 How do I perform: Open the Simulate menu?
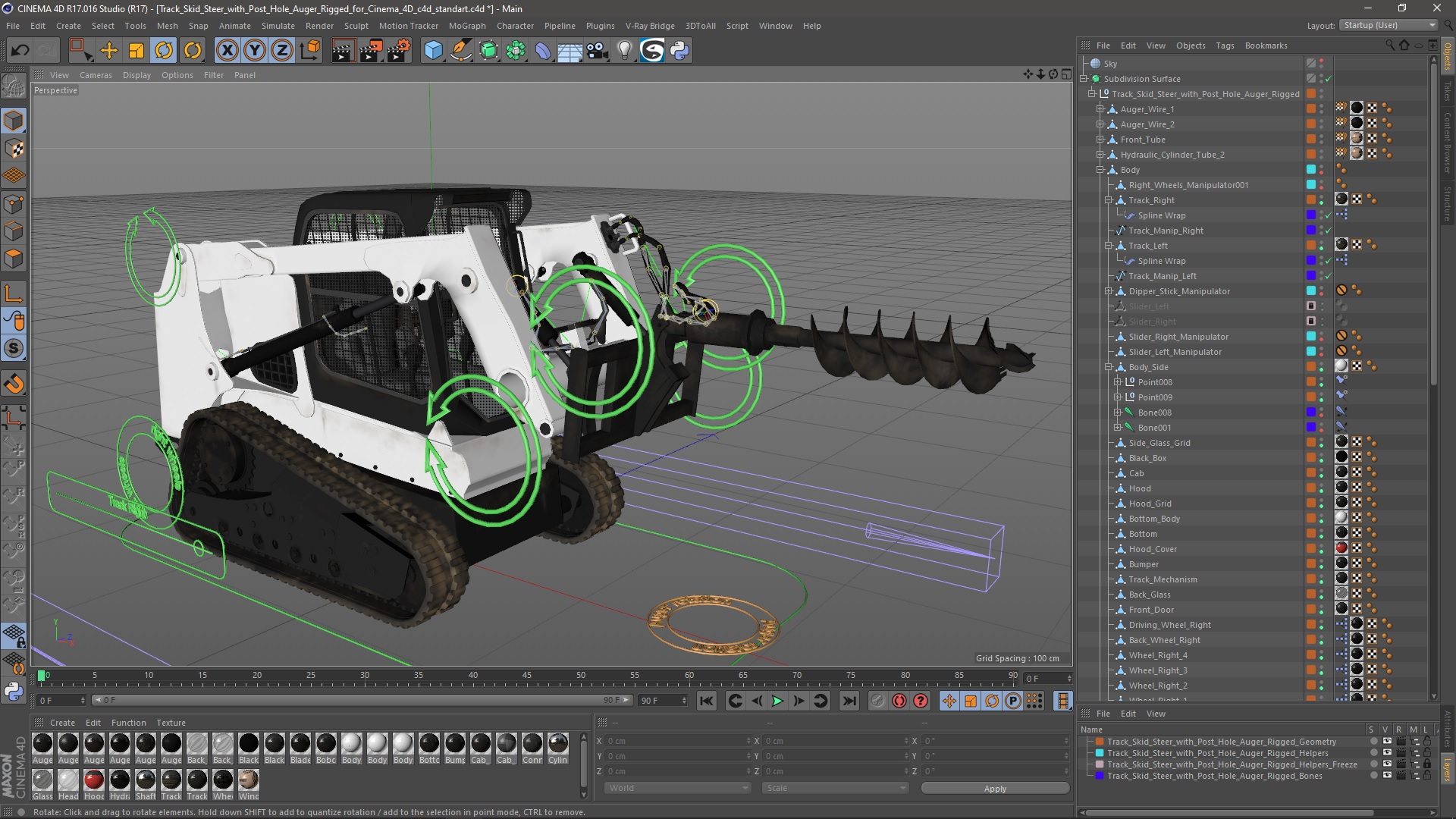(x=278, y=26)
